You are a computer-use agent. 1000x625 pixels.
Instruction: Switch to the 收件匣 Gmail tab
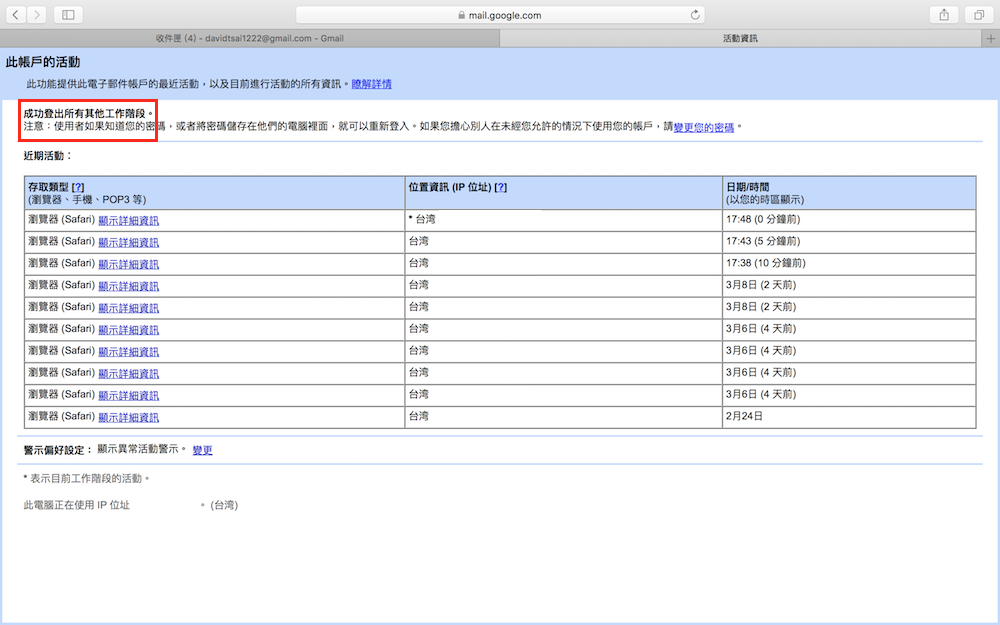pyautogui.click(x=249, y=38)
